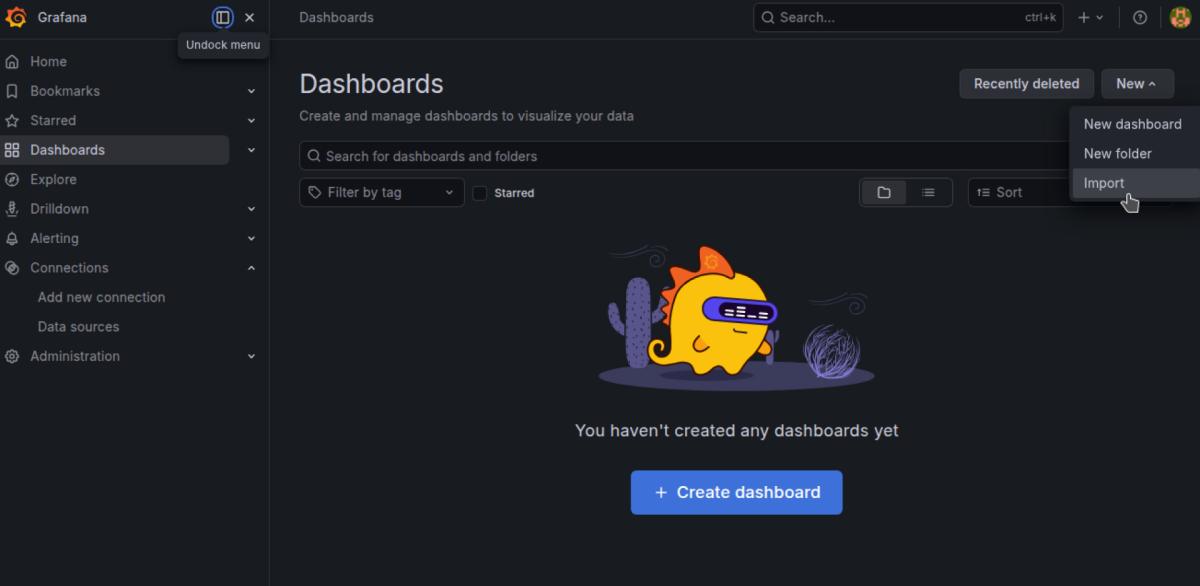Expand the Bookmarks section chevron
The width and height of the screenshot is (1200, 586).
[251, 91]
